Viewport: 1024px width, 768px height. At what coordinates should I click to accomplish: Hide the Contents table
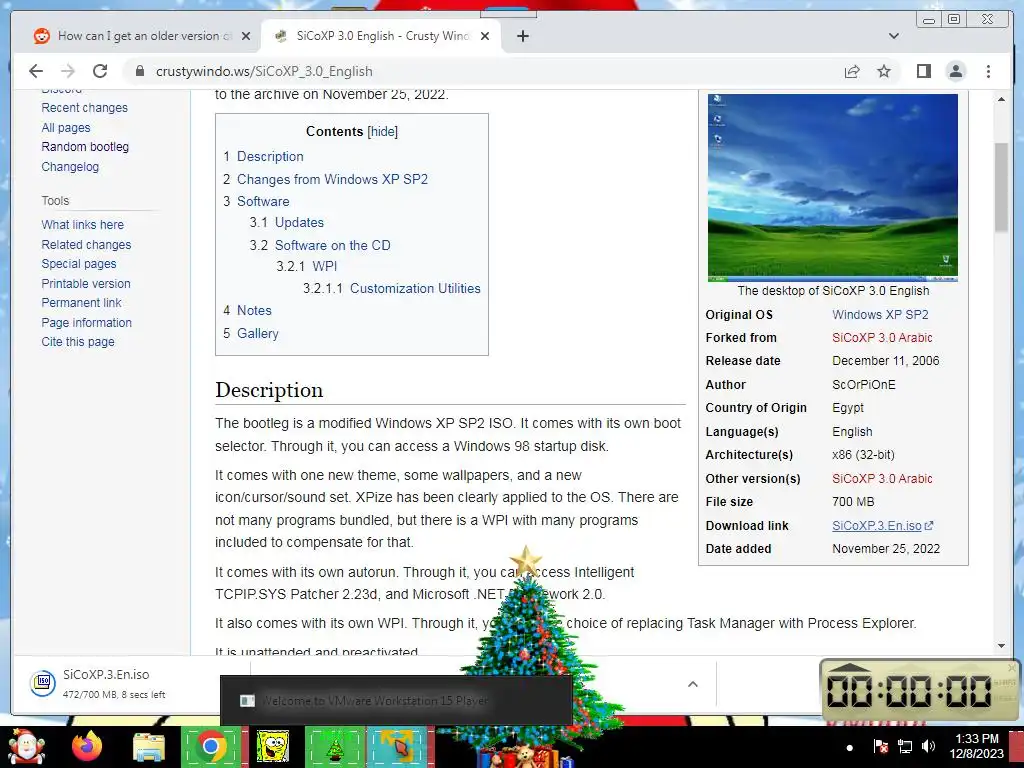[x=382, y=131]
